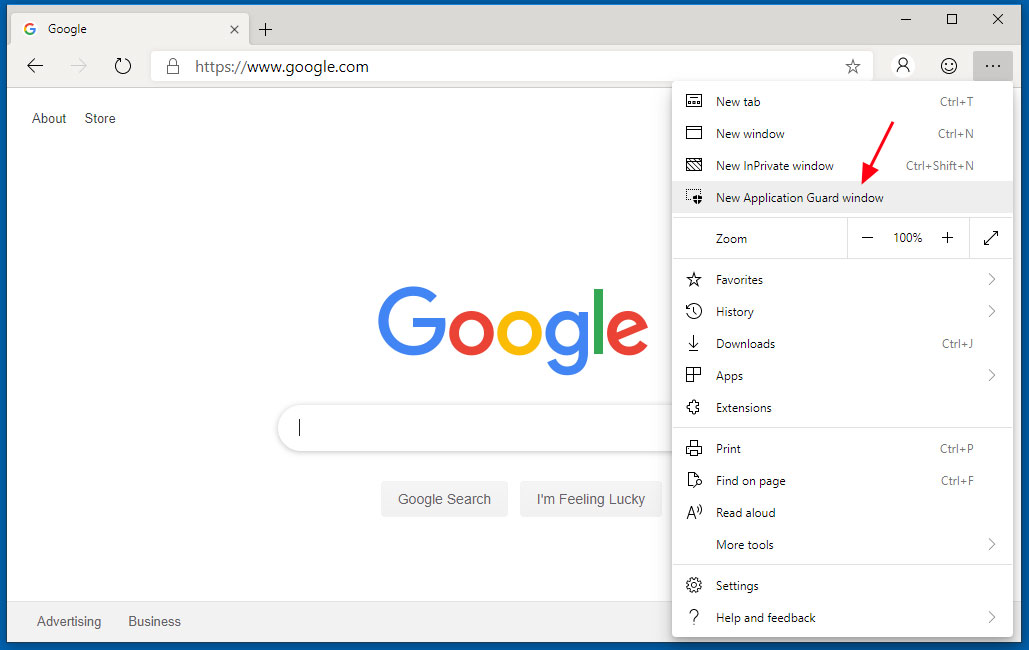Click the Read aloud icon
The image size is (1029, 650).
(x=694, y=512)
